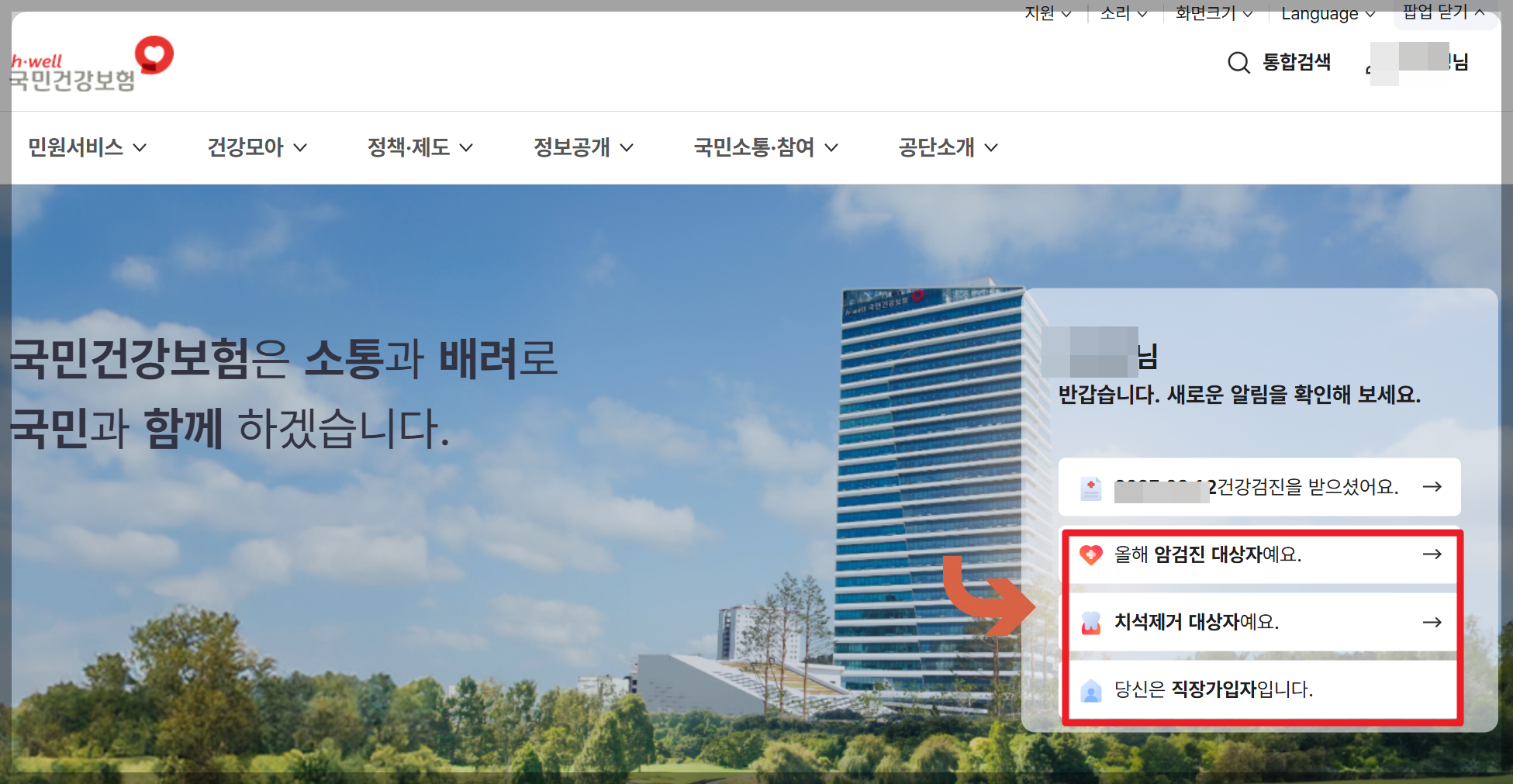
Task: Open 통합검색 search
Action: 1296,62
